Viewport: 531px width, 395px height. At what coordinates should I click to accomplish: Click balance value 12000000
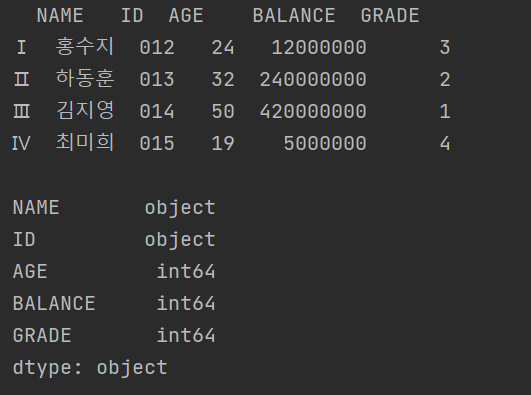tap(319, 47)
